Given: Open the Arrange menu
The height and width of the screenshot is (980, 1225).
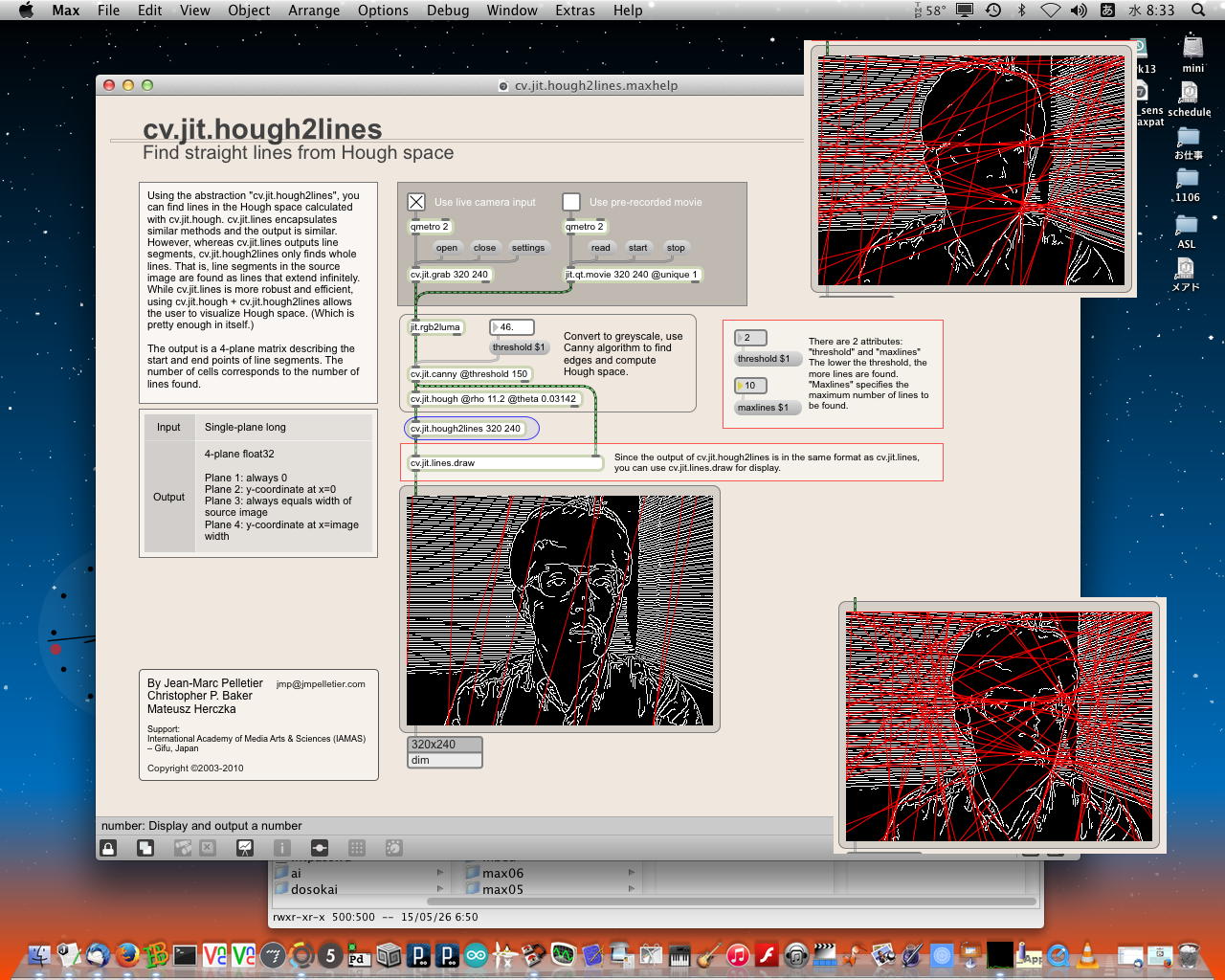Looking at the screenshot, I should click(314, 11).
